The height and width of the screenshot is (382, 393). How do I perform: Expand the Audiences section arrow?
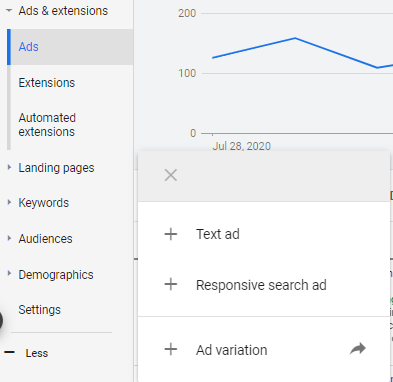point(9,238)
